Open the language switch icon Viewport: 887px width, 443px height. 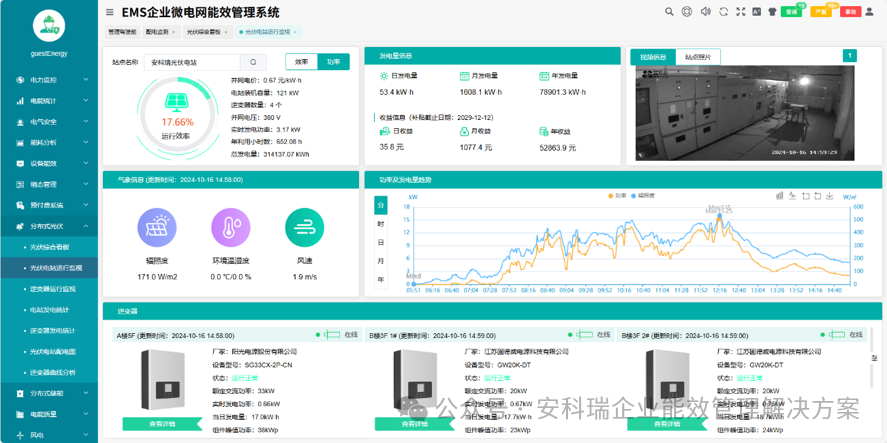coord(756,11)
